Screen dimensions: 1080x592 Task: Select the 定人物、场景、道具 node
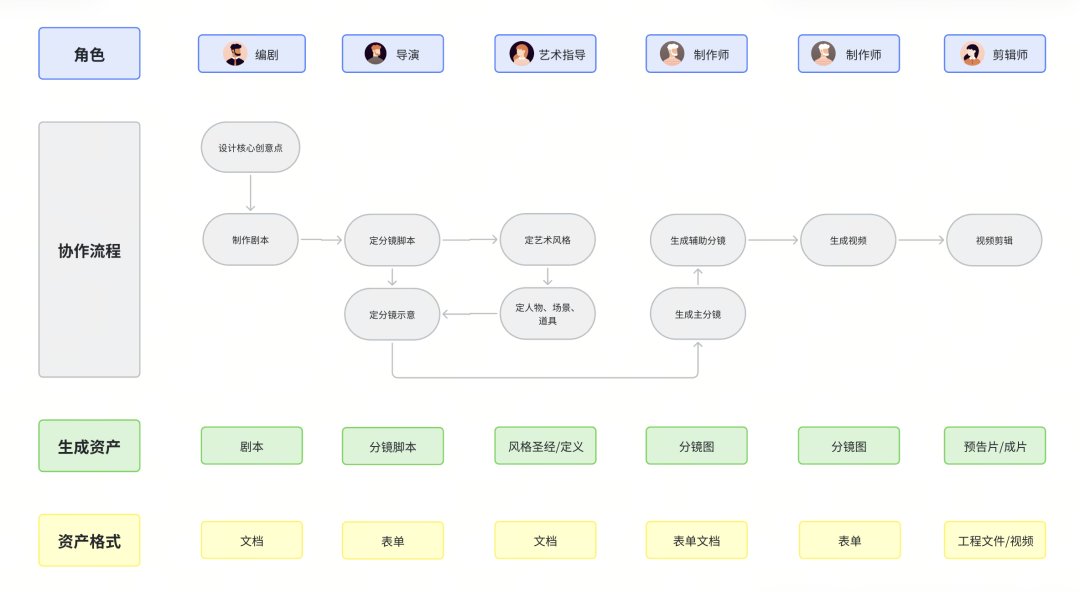pyautogui.click(x=547, y=314)
